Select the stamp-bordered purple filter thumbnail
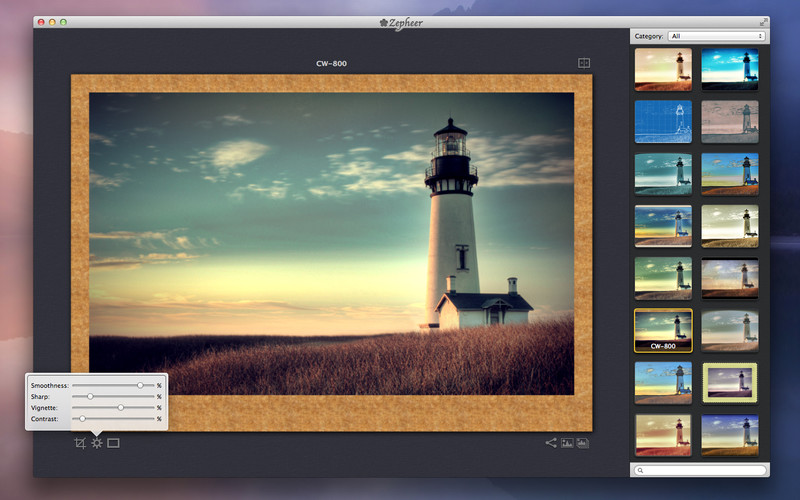This screenshot has width=800, height=500. 730,383
